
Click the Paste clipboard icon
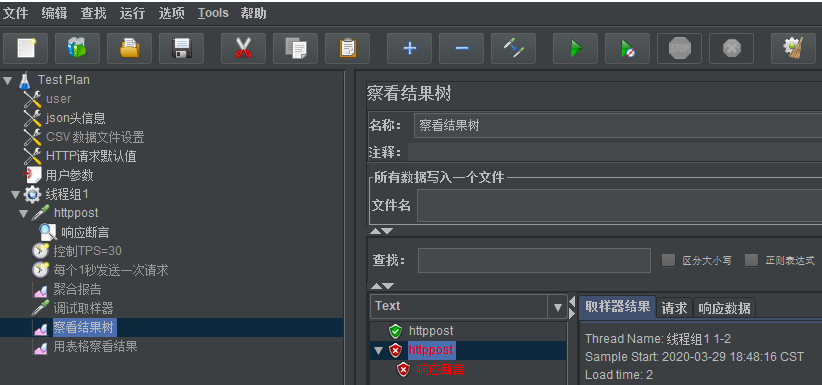tap(348, 49)
